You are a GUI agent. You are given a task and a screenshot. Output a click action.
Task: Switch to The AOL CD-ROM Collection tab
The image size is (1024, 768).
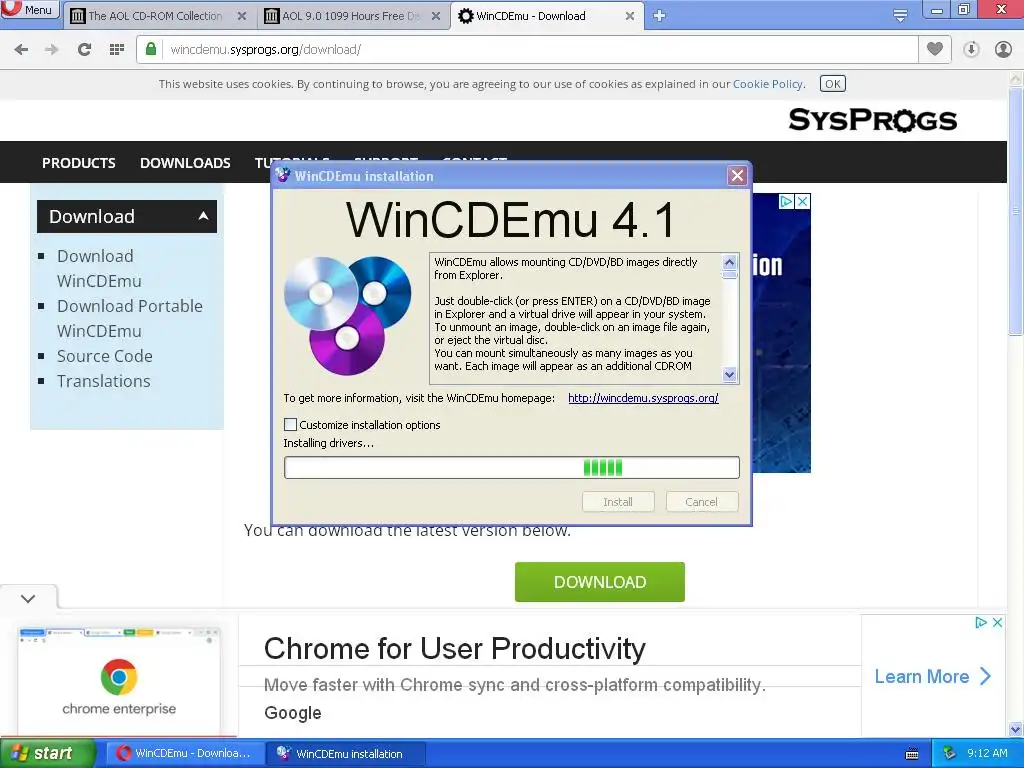[x=157, y=16]
